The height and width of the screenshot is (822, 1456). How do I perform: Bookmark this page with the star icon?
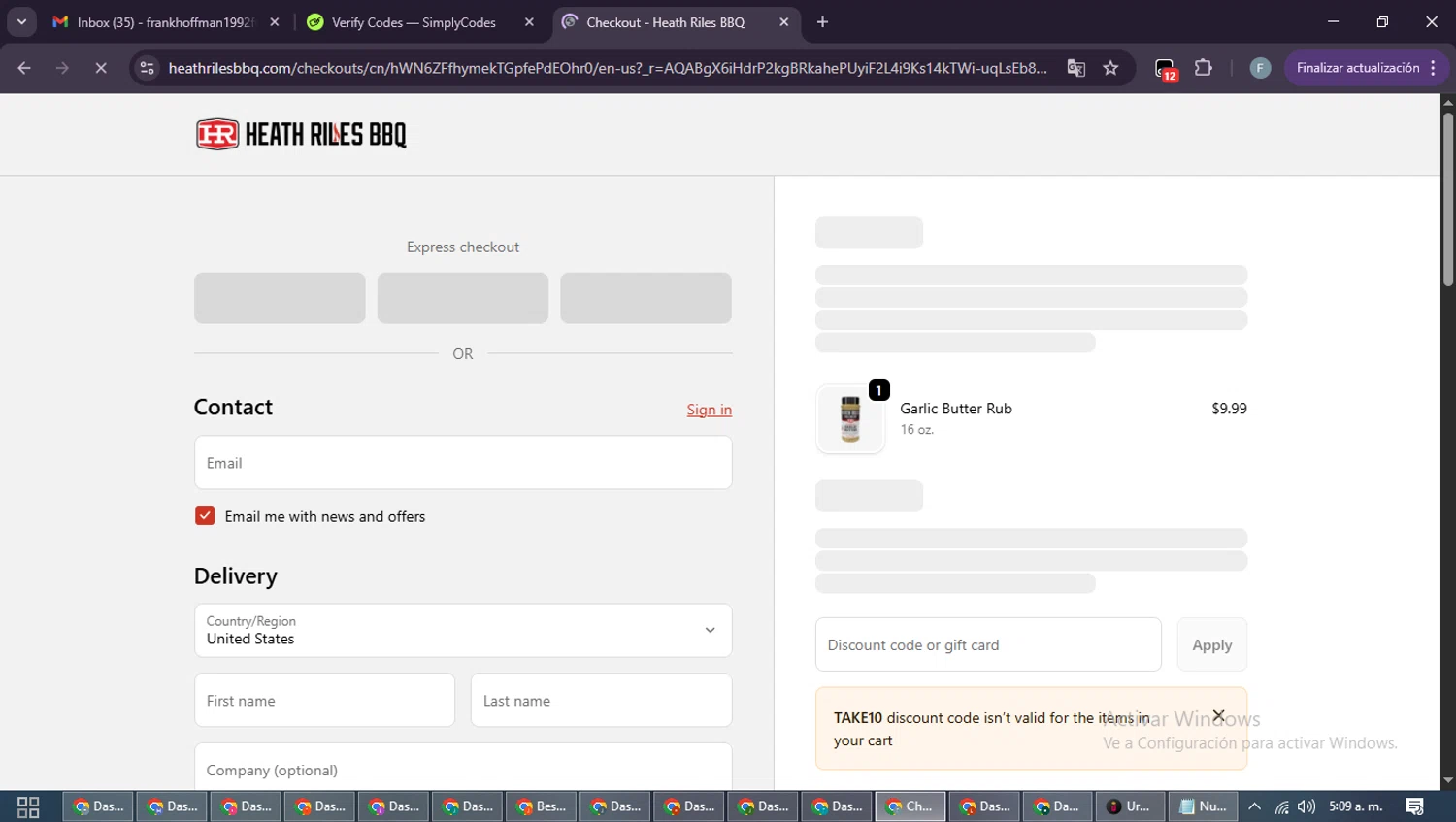pyautogui.click(x=1110, y=68)
